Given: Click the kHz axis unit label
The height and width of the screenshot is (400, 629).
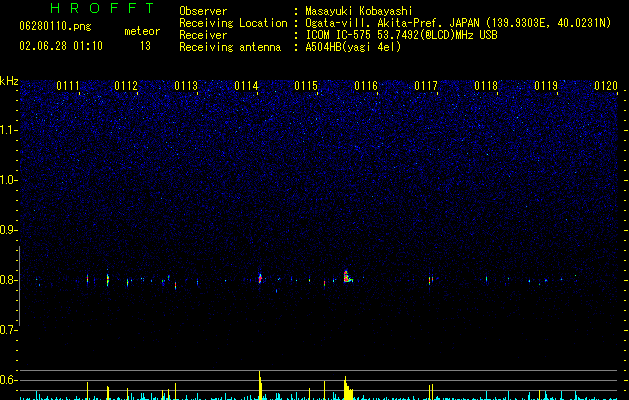Looking at the screenshot, I should pyautogui.click(x=9, y=81).
